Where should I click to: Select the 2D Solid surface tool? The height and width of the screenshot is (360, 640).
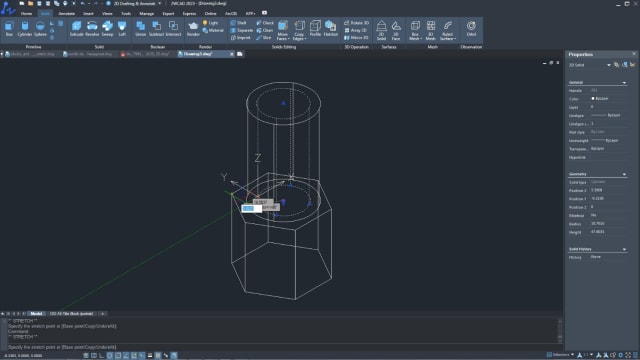[x=381, y=30]
